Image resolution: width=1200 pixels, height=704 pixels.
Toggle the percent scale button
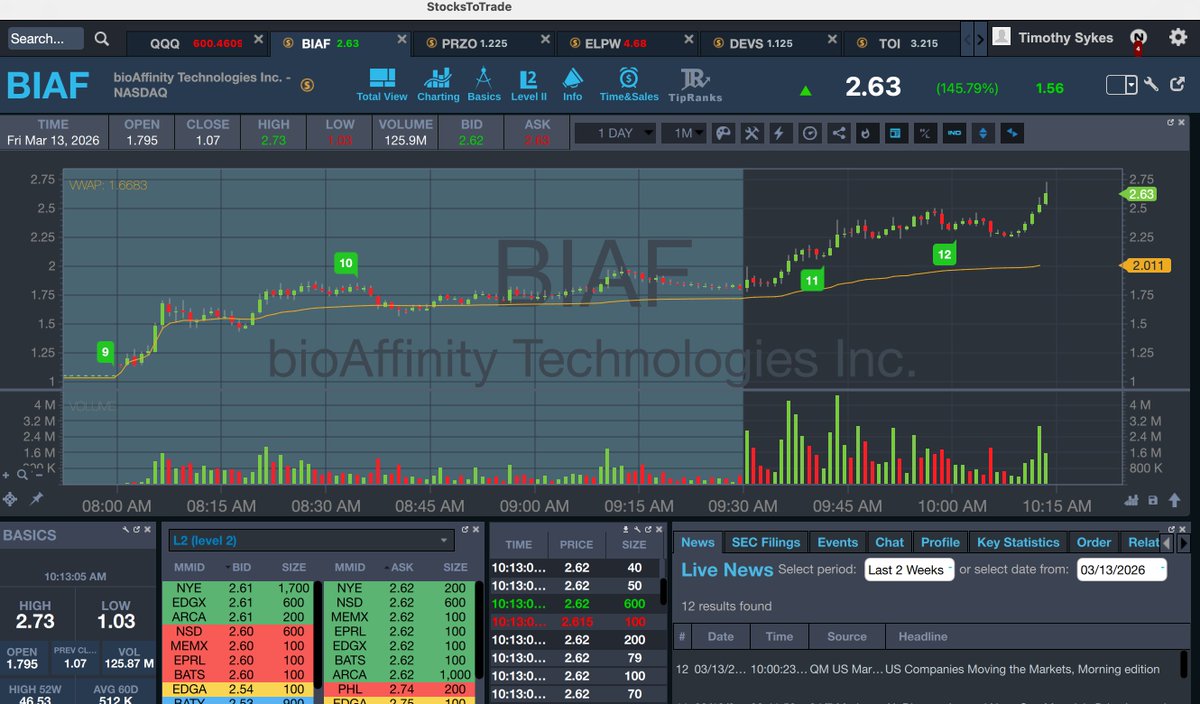click(x=925, y=133)
